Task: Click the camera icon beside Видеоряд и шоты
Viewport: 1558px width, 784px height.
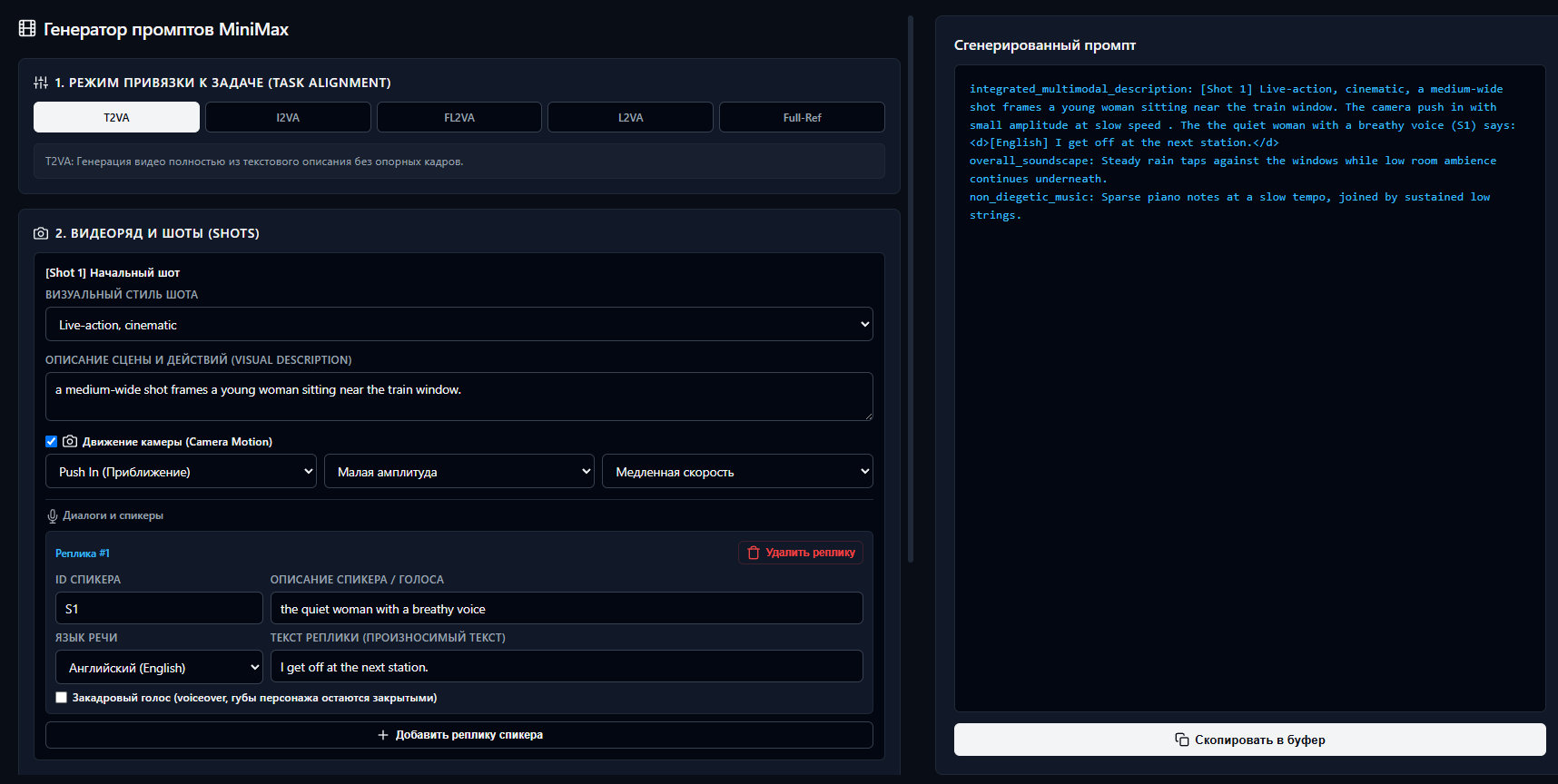Action: [x=41, y=233]
